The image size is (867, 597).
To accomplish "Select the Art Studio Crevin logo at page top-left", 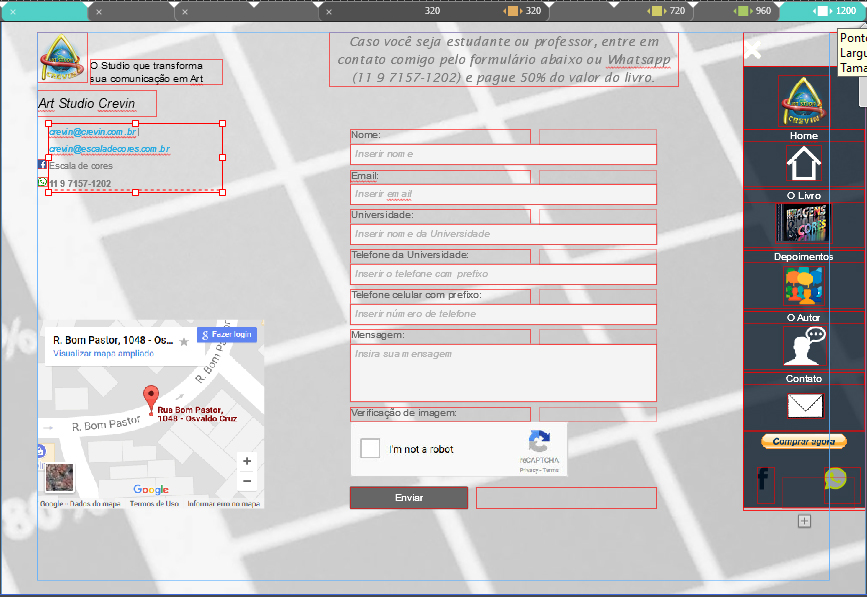I will [62, 57].
